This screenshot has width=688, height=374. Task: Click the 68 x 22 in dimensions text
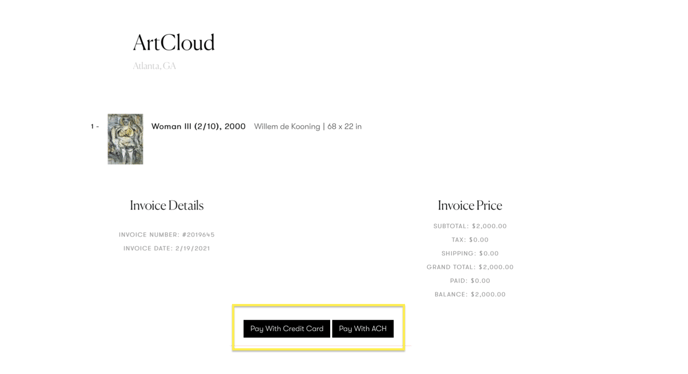tap(344, 126)
